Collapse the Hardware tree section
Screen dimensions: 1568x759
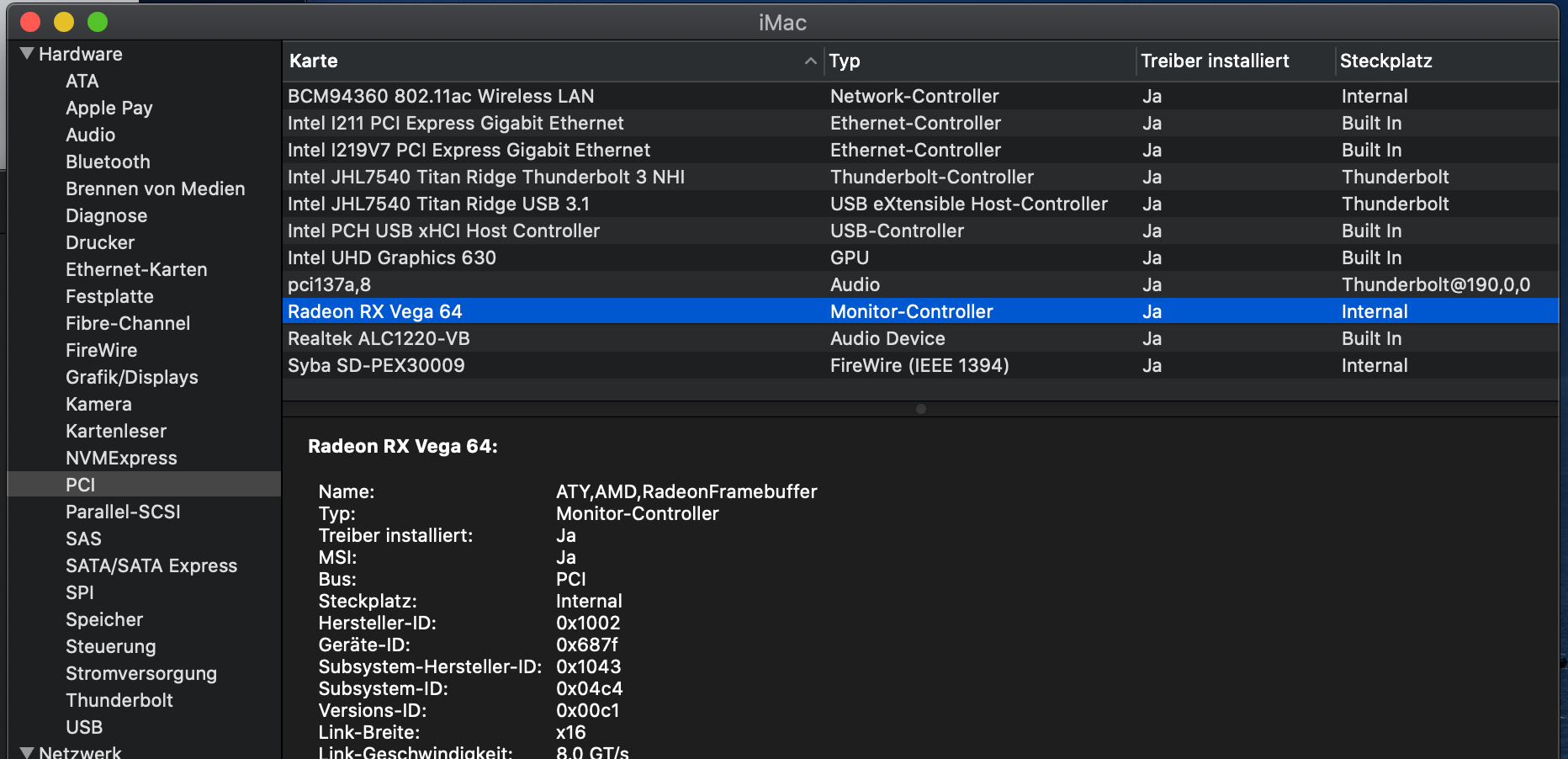tap(27, 54)
